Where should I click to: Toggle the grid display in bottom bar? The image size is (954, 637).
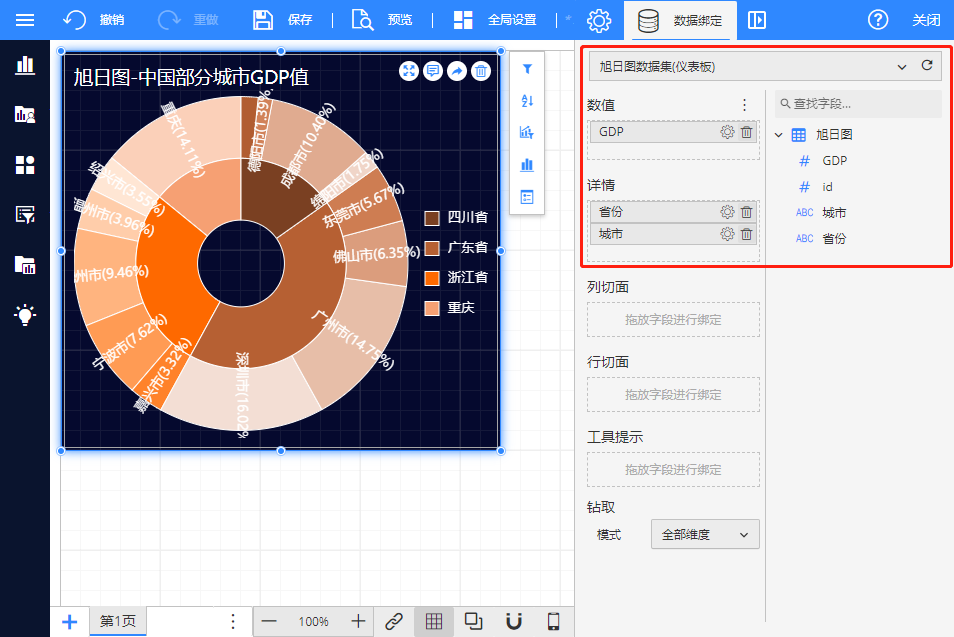(x=434, y=621)
